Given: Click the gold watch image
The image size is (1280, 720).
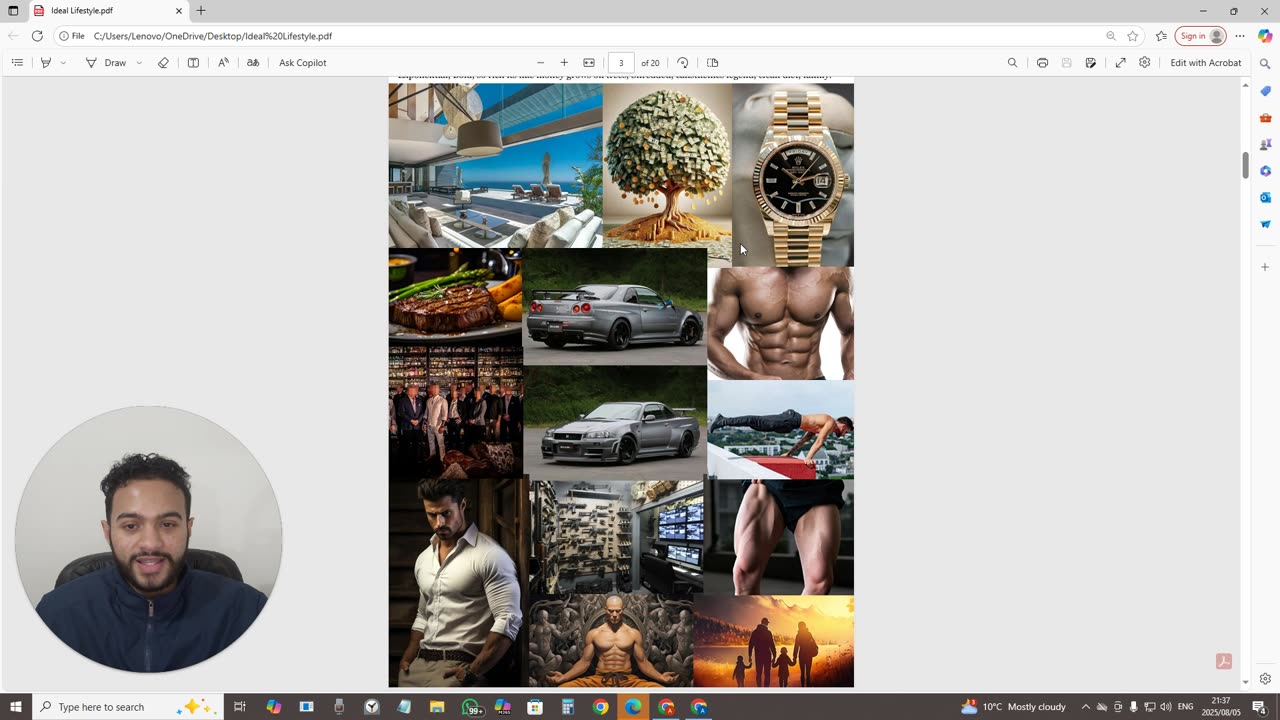Looking at the screenshot, I should (793, 175).
